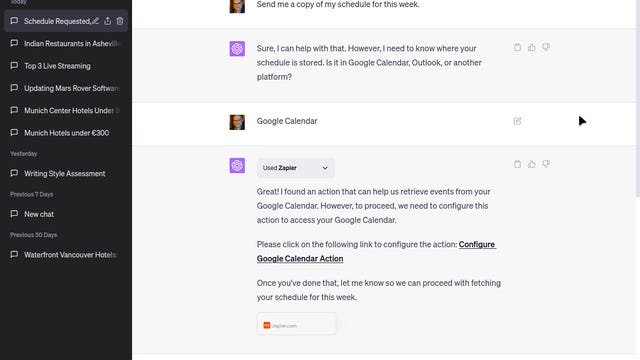Viewport: 640px width, 360px height.
Task: Open Indian Restaurants in Asheville chat
Action: (x=66, y=43)
